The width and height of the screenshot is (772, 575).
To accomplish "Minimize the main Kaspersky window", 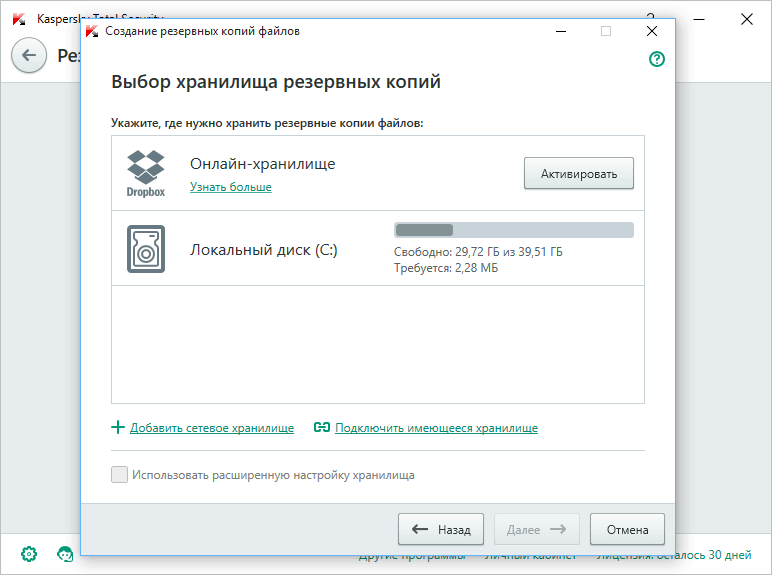I will [699, 19].
